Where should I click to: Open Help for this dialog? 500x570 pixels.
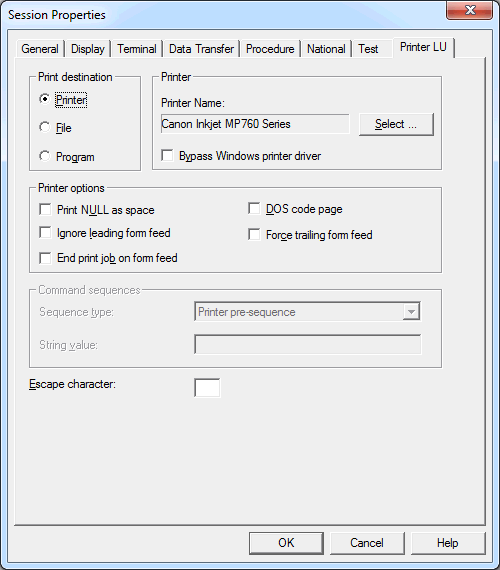tap(448, 543)
